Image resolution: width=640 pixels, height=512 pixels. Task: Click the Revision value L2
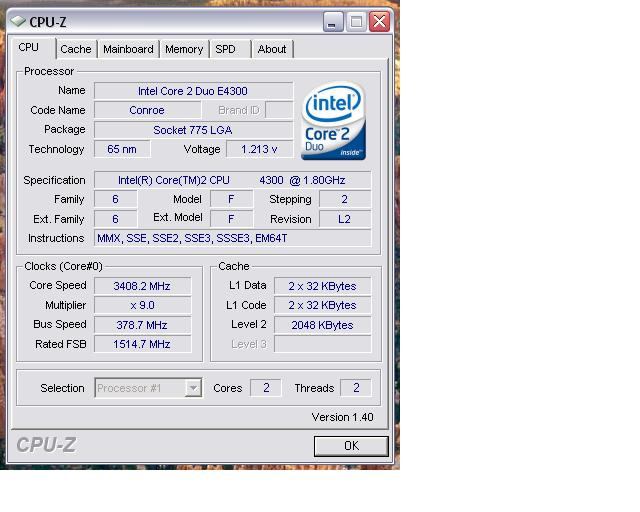pyautogui.click(x=345, y=219)
